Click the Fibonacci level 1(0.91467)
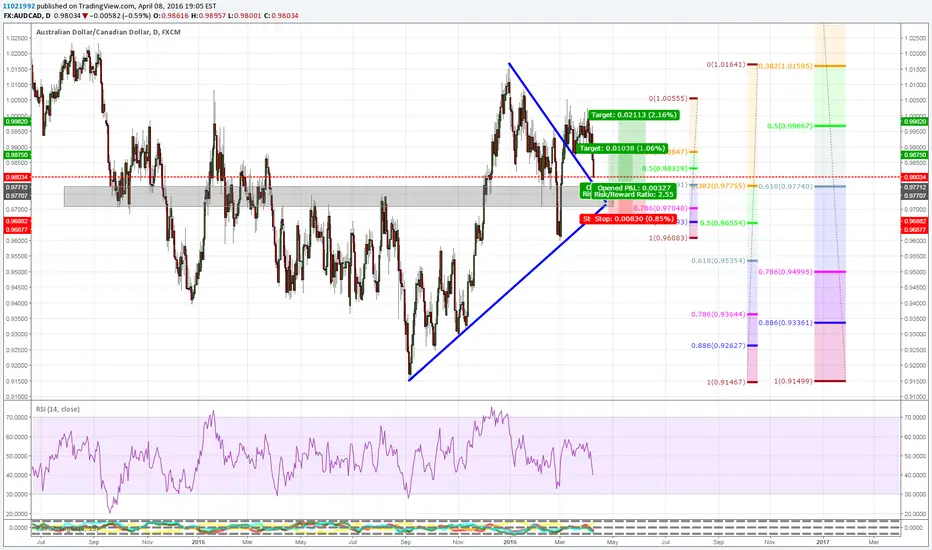The image size is (932, 550). pos(725,382)
